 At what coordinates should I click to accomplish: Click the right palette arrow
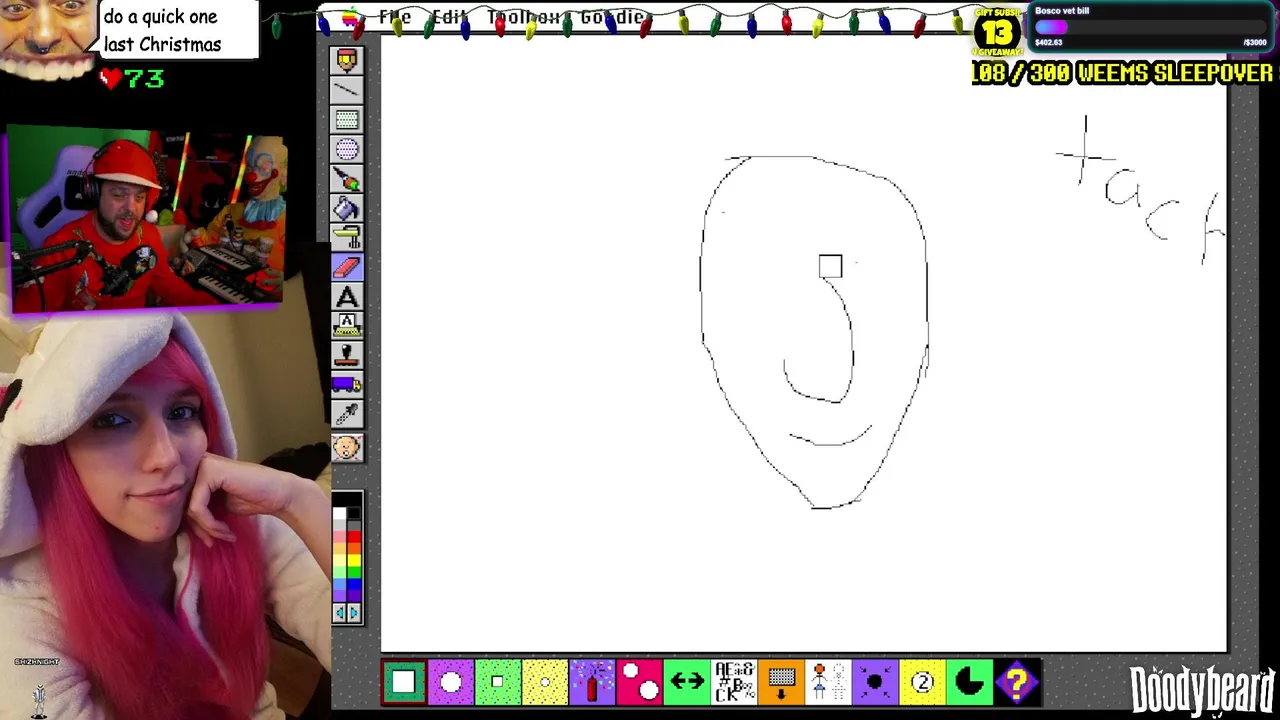coord(354,613)
